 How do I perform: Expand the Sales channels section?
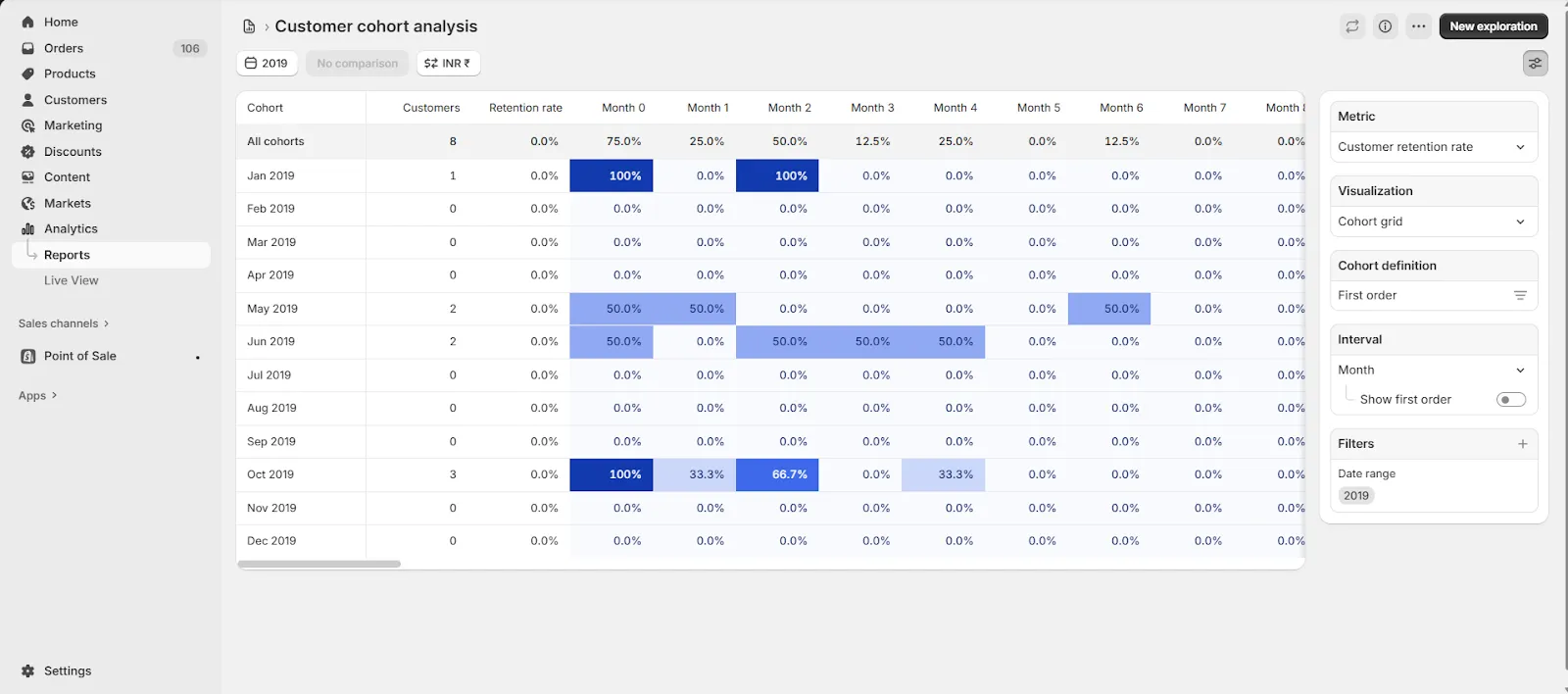coord(64,323)
